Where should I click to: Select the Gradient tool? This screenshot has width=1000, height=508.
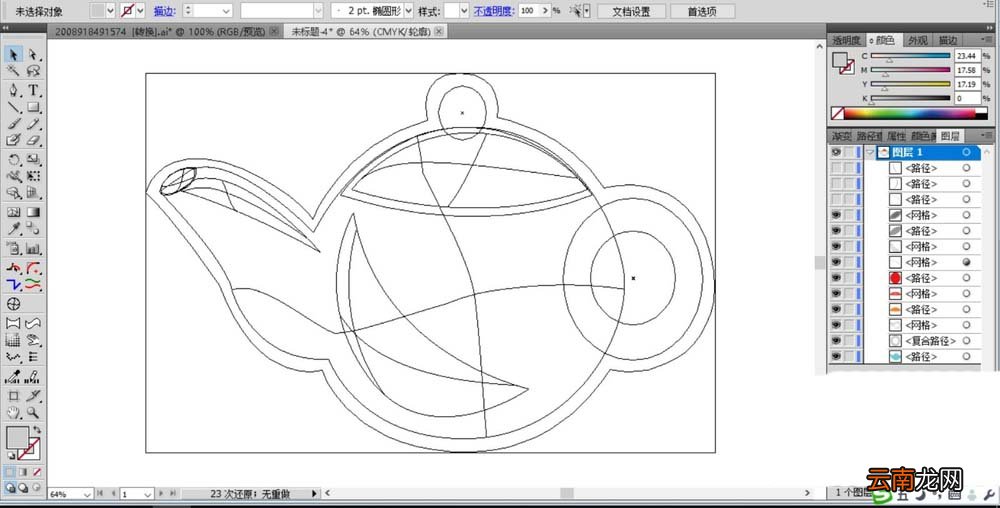coord(33,212)
